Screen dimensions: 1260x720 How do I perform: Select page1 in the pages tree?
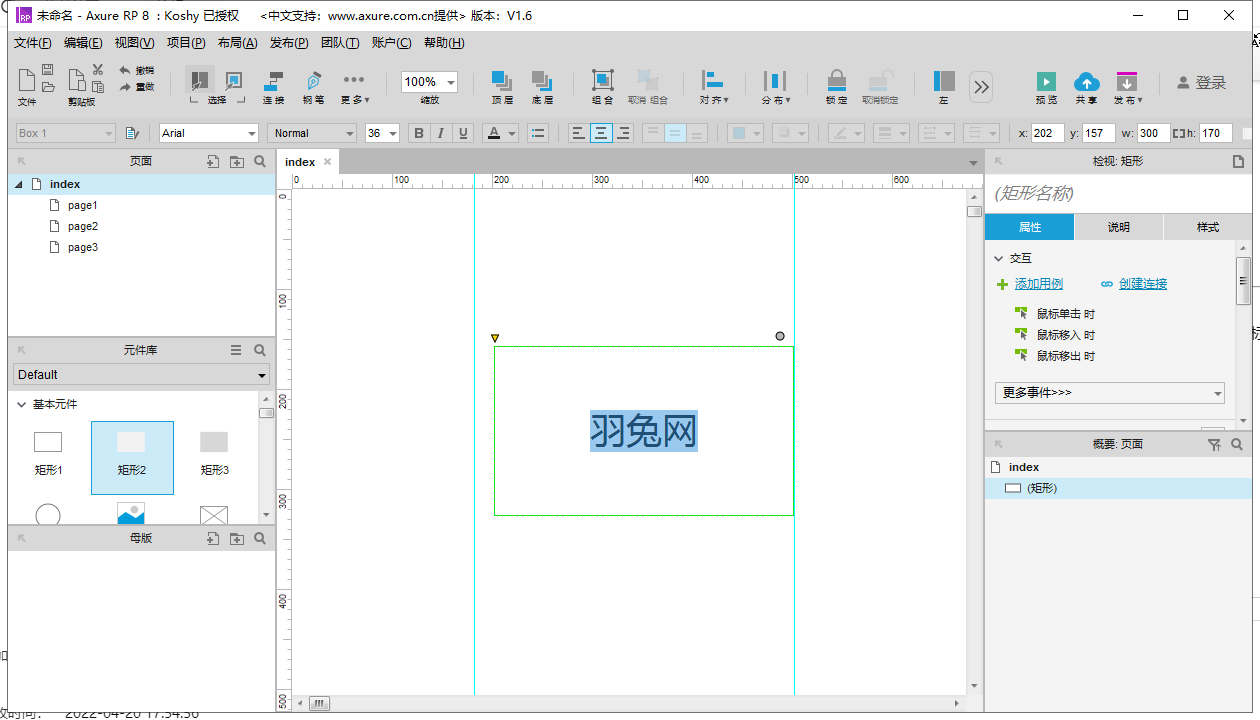pyautogui.click(x=83, y=205)
